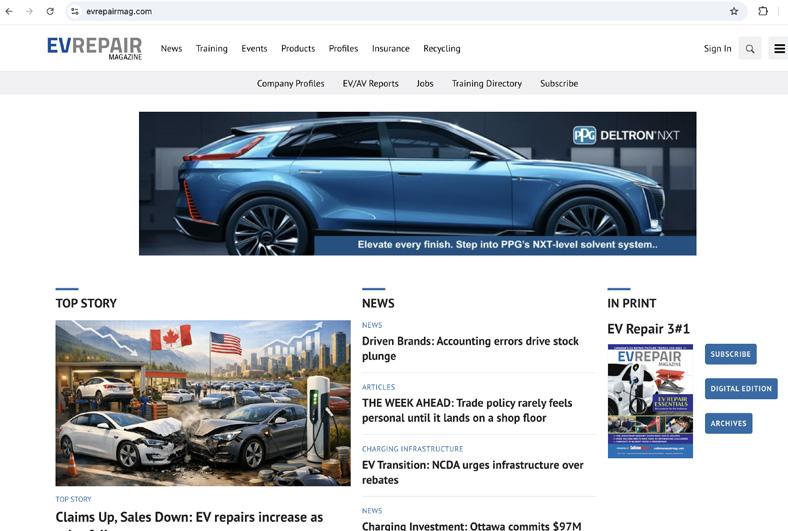
Task: Open the top story crash image
Action: (x=203, y=403)
